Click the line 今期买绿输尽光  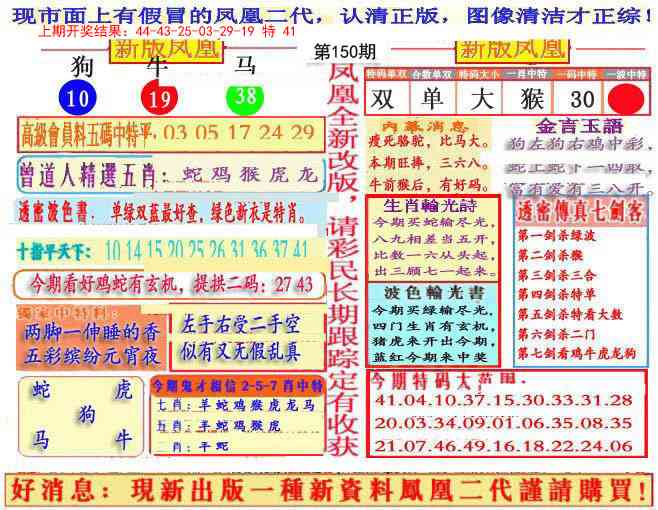434,310
